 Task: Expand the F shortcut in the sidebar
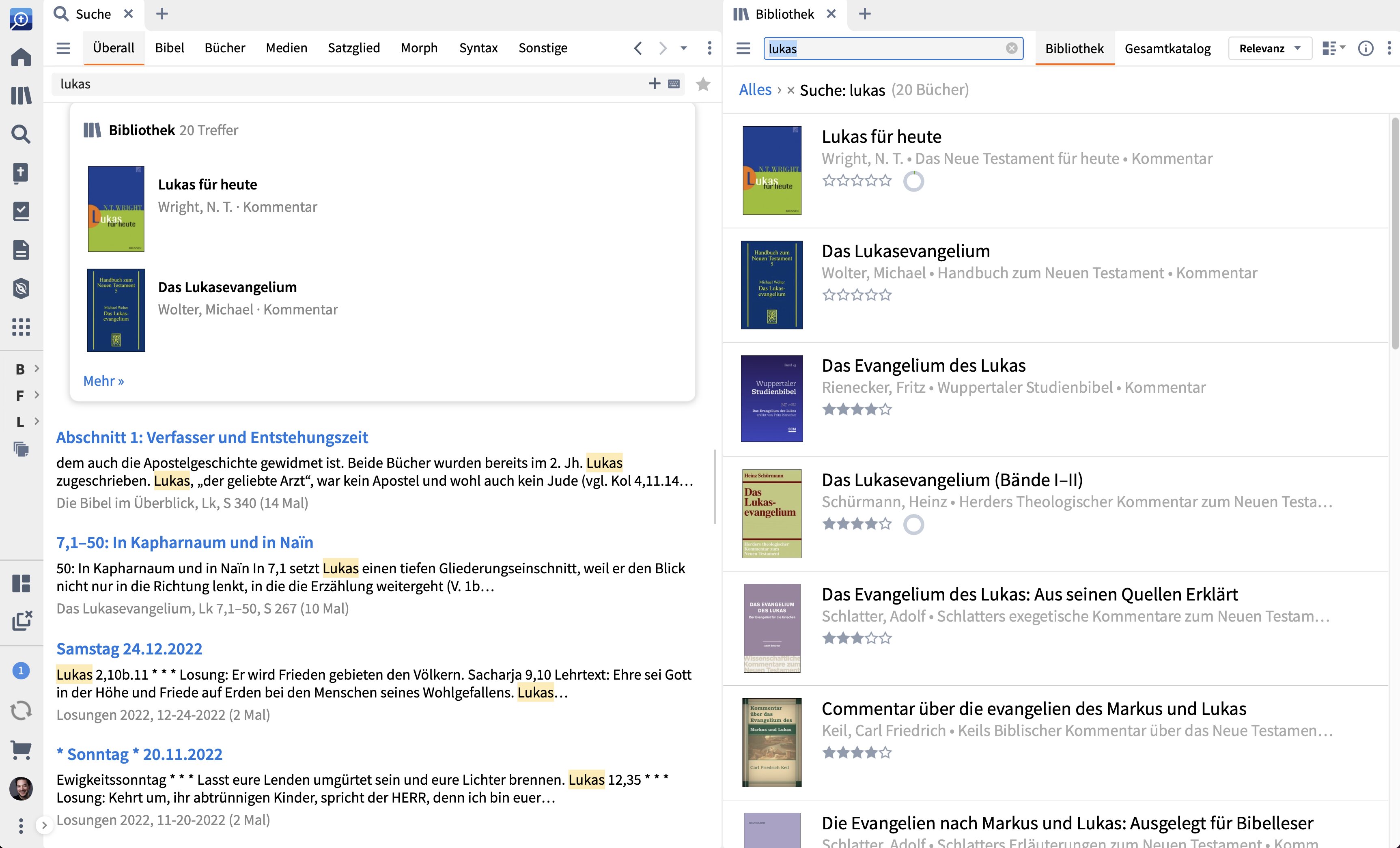click(37, 395)
